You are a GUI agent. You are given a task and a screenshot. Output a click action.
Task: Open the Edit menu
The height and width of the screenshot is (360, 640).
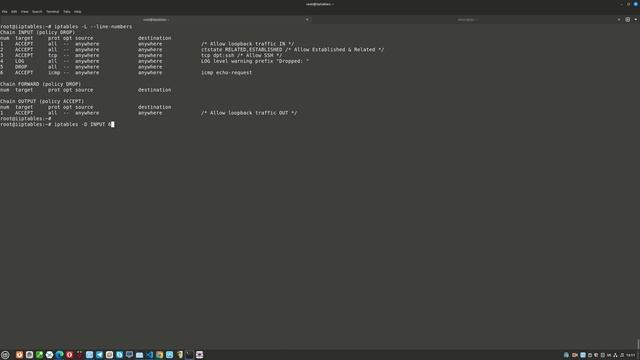pos(14,11)
